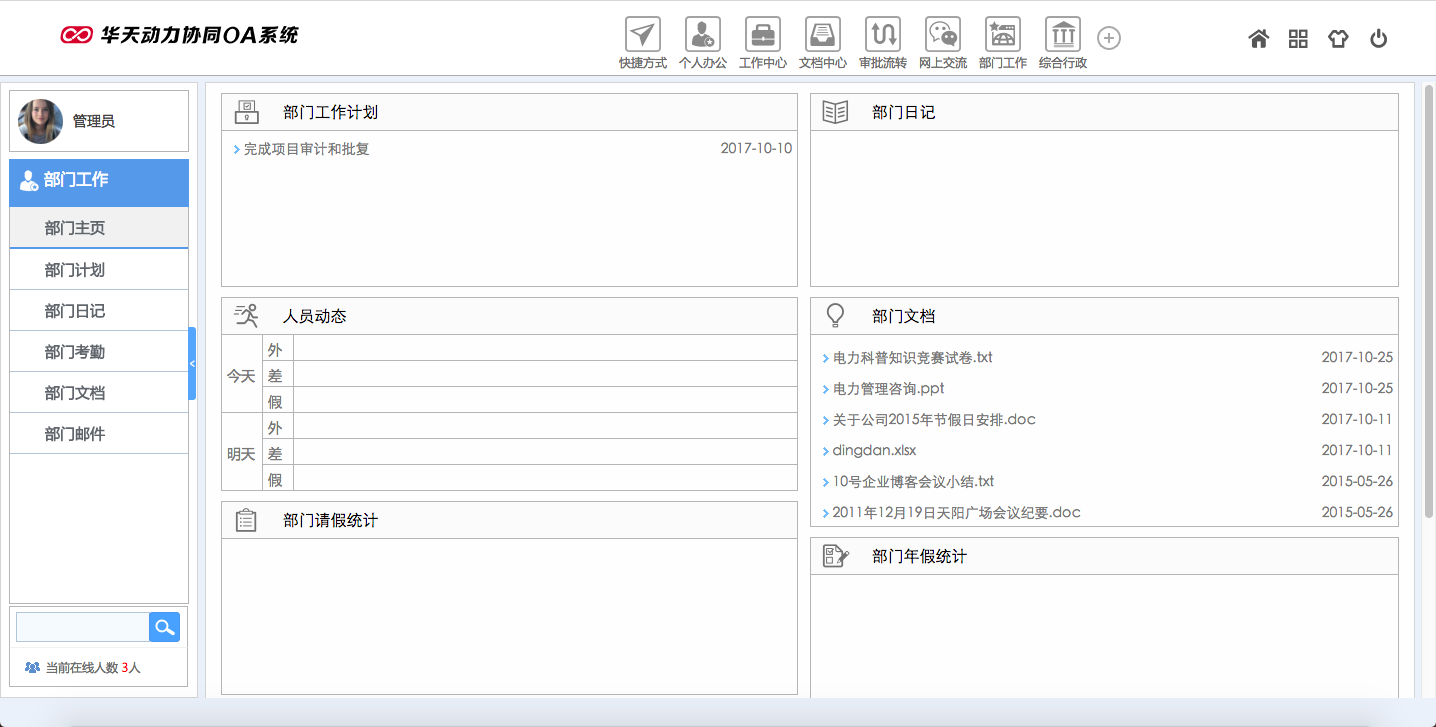This screenshot has height=727, width=1436.
Task: Click the gift notification icon
Action: (x=1338, y=38)
